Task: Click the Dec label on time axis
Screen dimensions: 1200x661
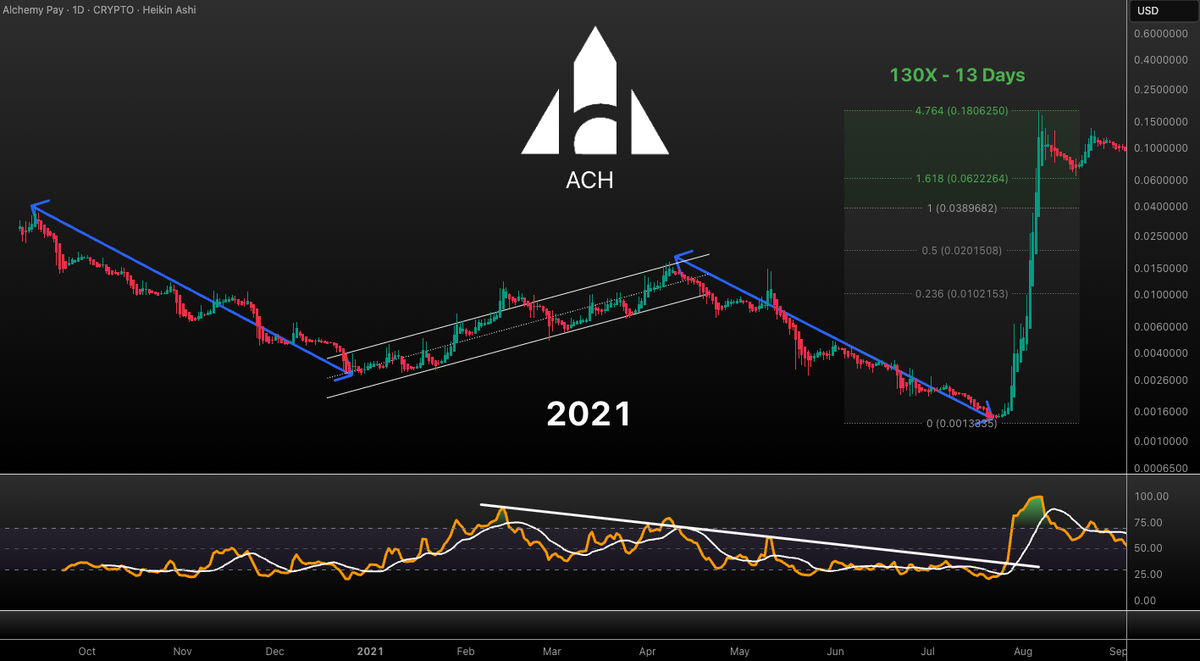Action: 275,651
